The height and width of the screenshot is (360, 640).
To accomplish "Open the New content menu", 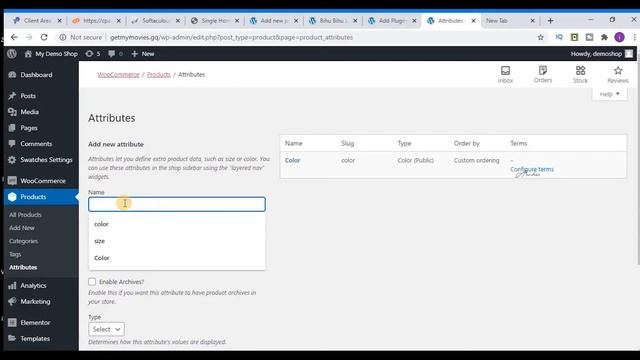I will (142, 54).
